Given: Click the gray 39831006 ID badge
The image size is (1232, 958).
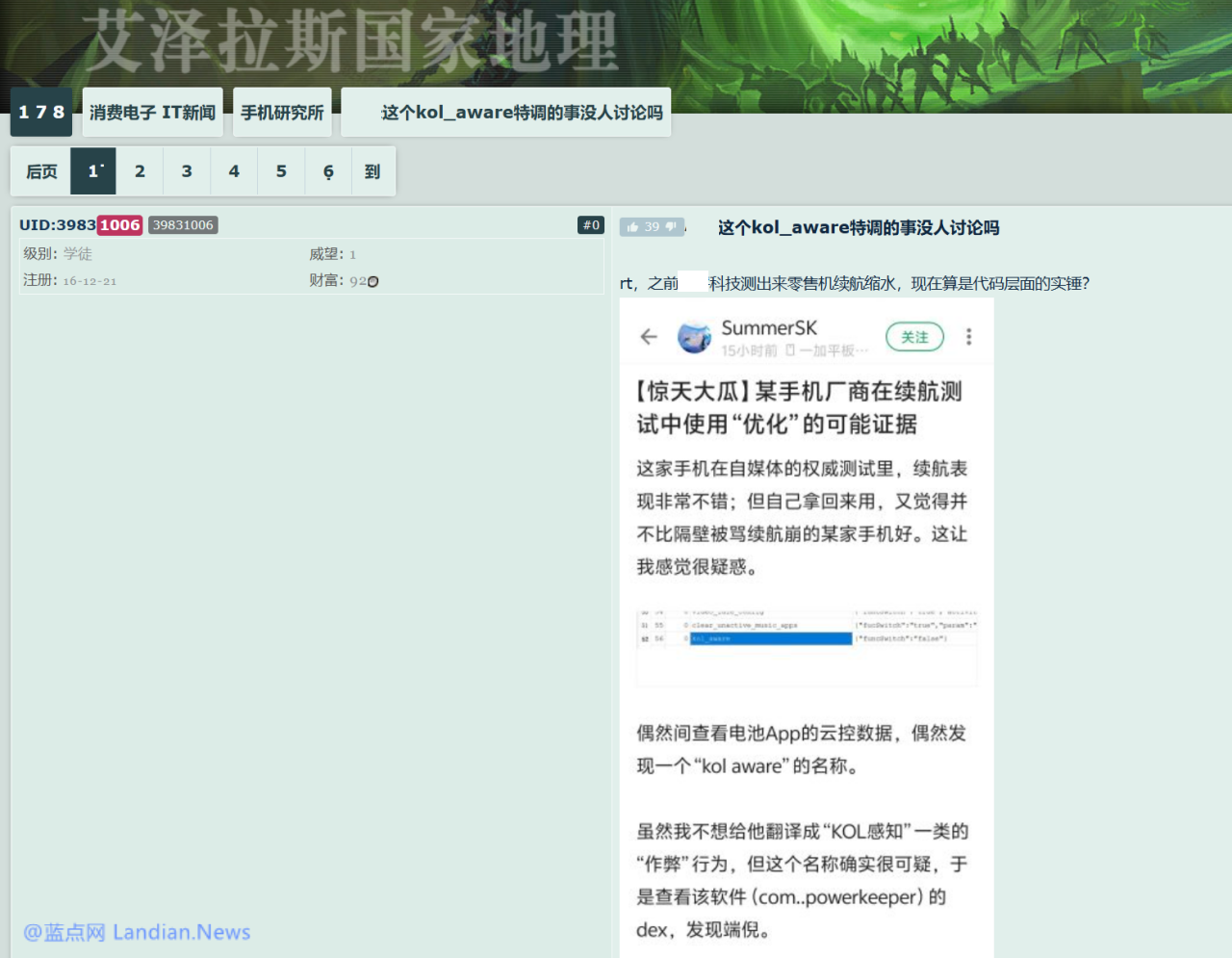Looking at the screenshot, I should 183,225.
